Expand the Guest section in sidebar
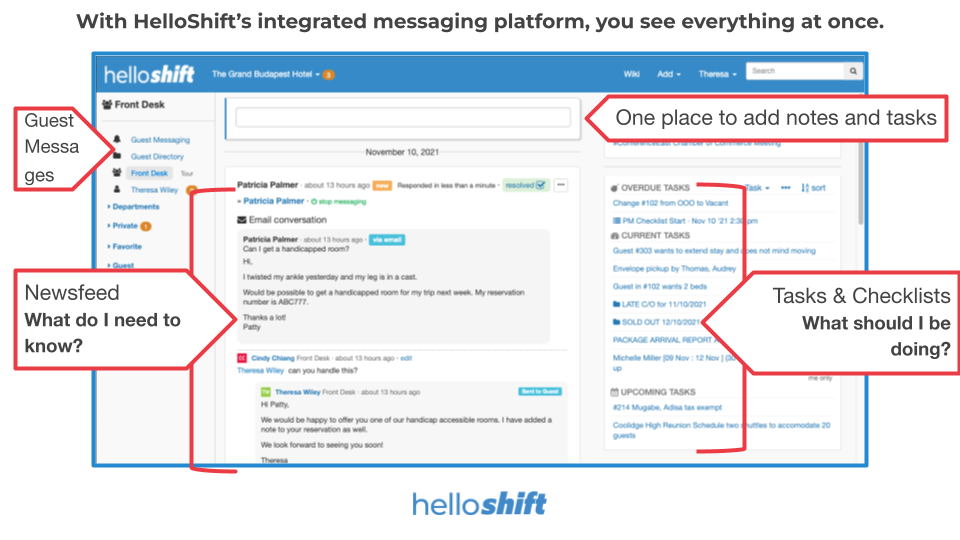Viewport: 960px width, 540px height. [121, 265]
